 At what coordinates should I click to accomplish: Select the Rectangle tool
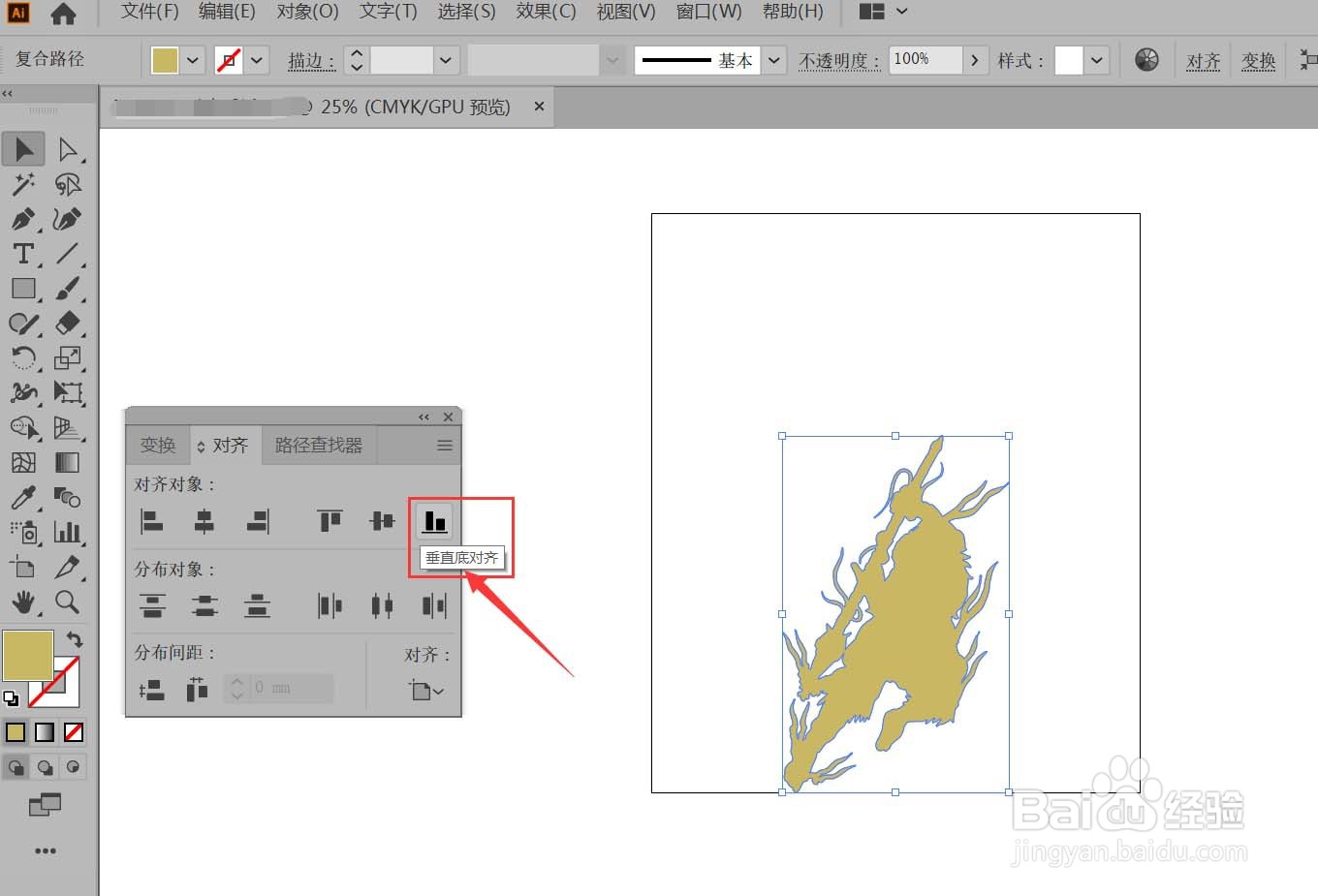[x=23, y=289]
